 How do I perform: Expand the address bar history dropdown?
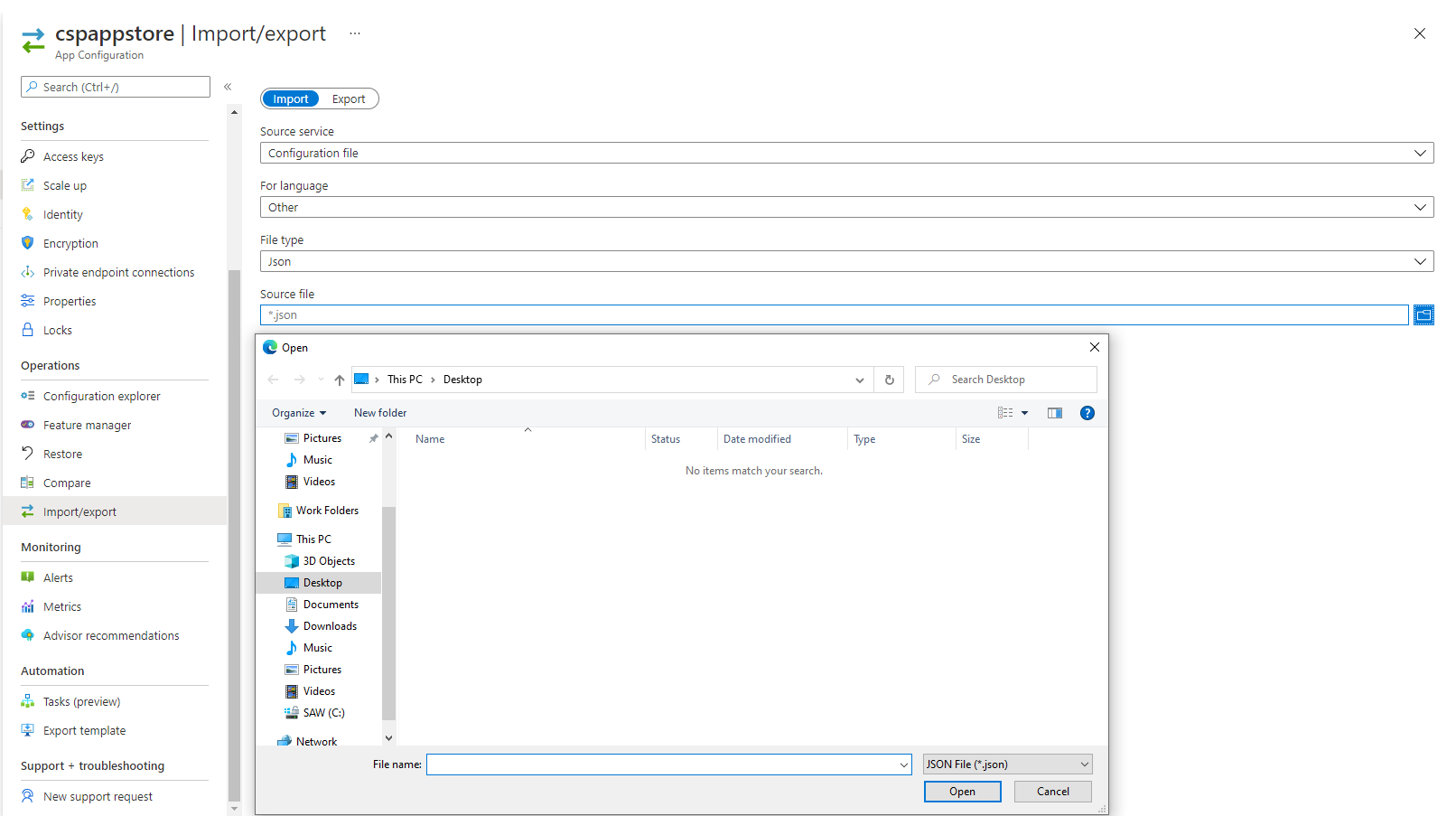[860, 380]
